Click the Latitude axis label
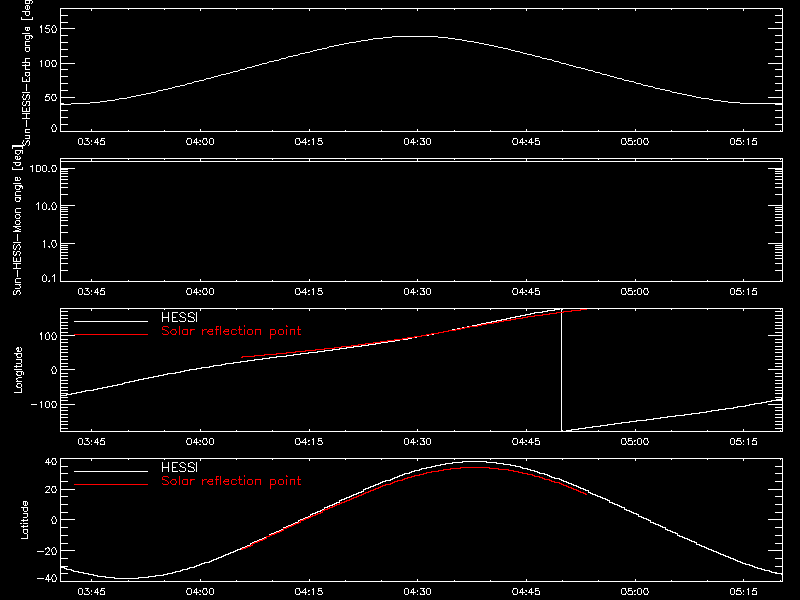This screenshot has width=800, height=600. (24, 520)
